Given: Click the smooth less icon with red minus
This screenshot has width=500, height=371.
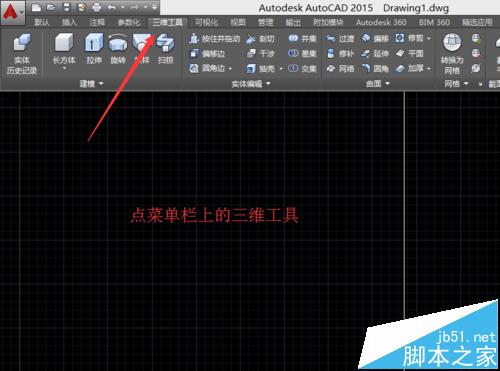Looking at the screenshot, I should point(476,53).
